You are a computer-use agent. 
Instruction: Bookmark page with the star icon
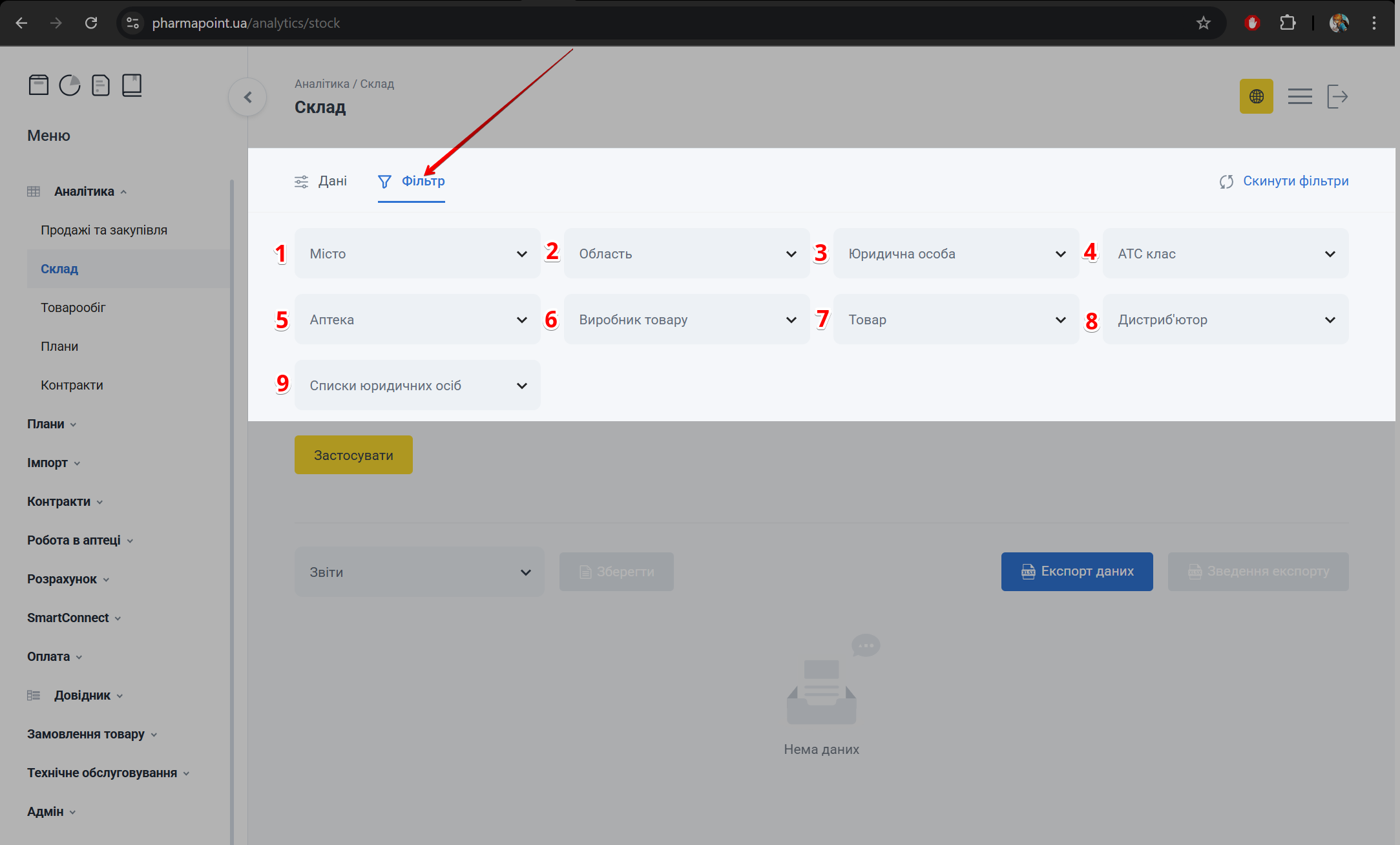point(1203,23)
